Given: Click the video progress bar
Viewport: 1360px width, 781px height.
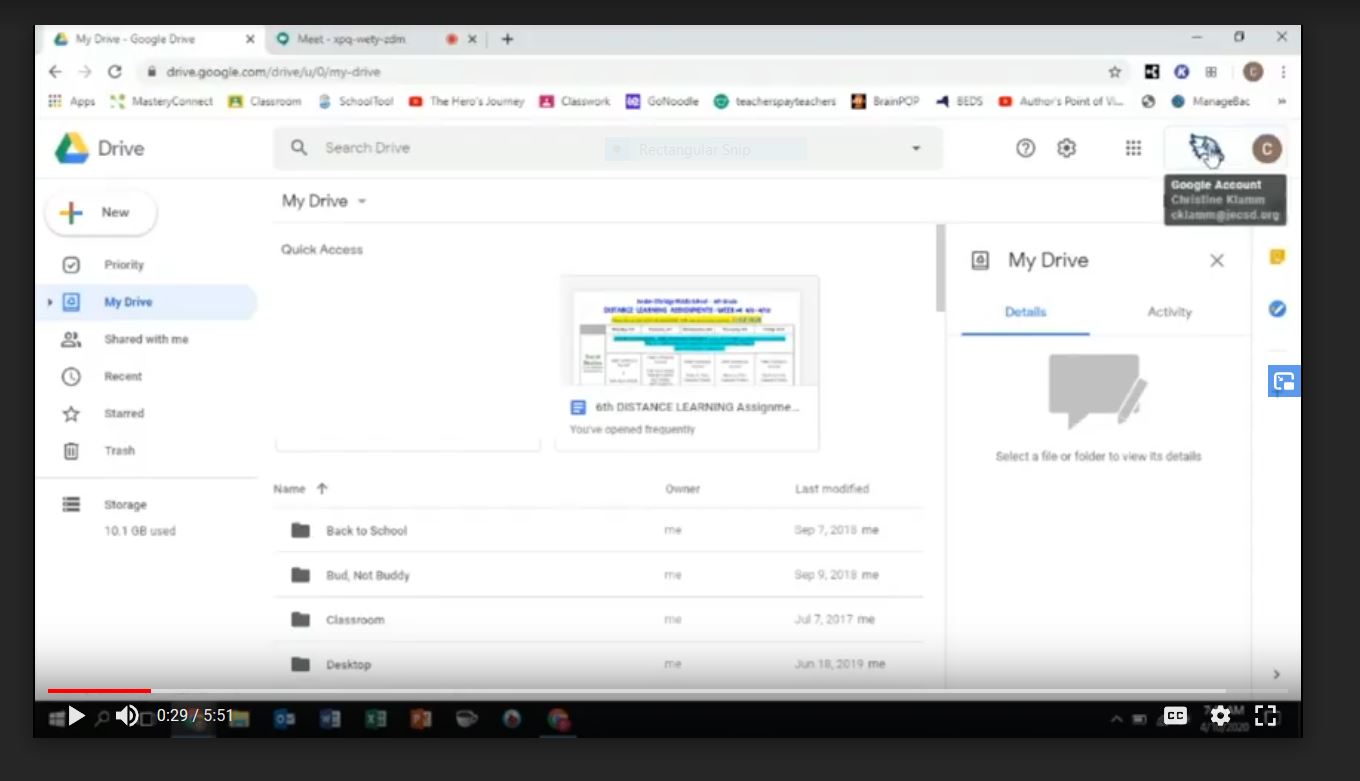Looking at the screenshot, I should click(x=640, y=690).
